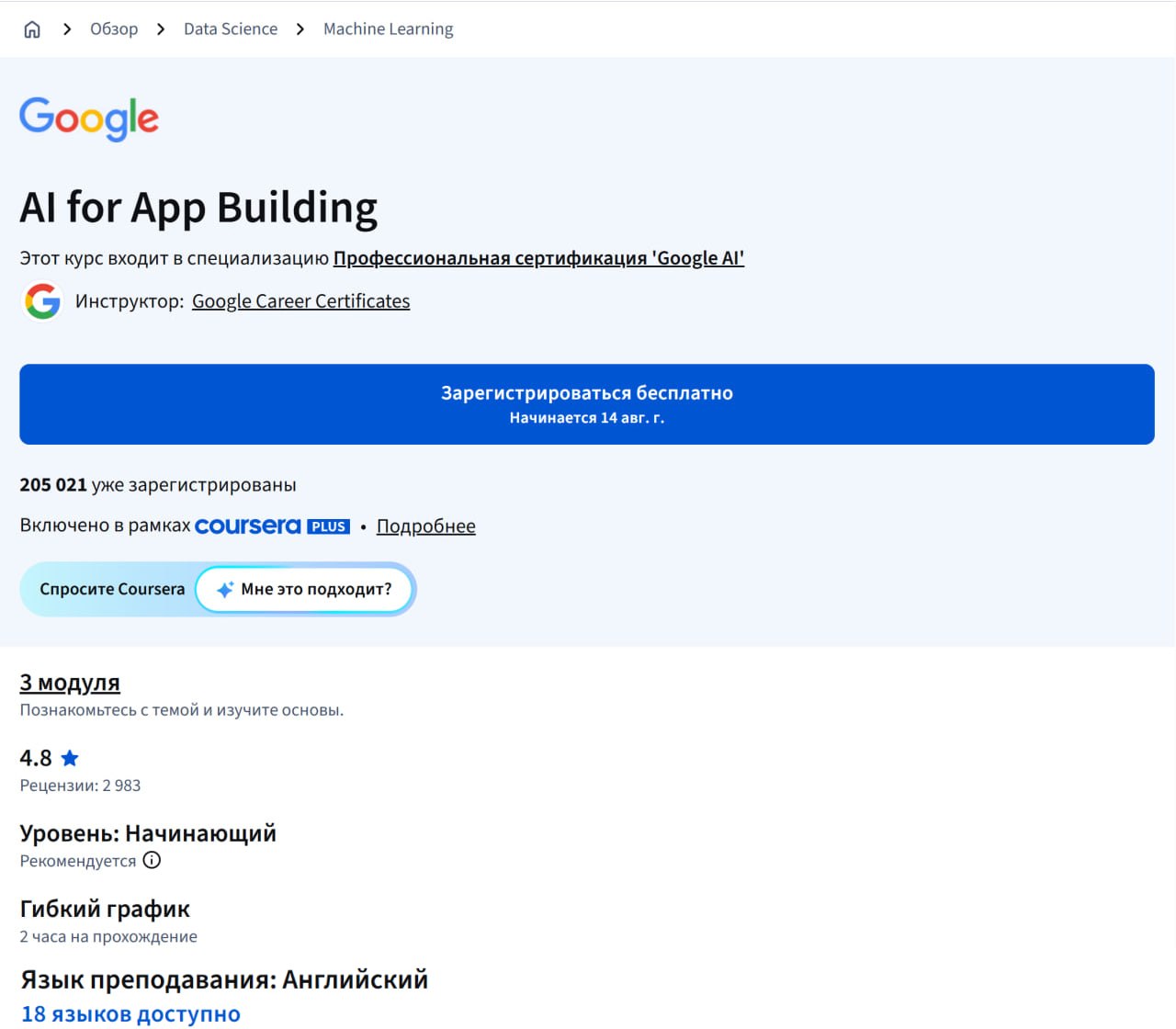Click the AI for App Building title
Image resolution: width=1176 pixels, height=1029 pixels.
point(198,208)
